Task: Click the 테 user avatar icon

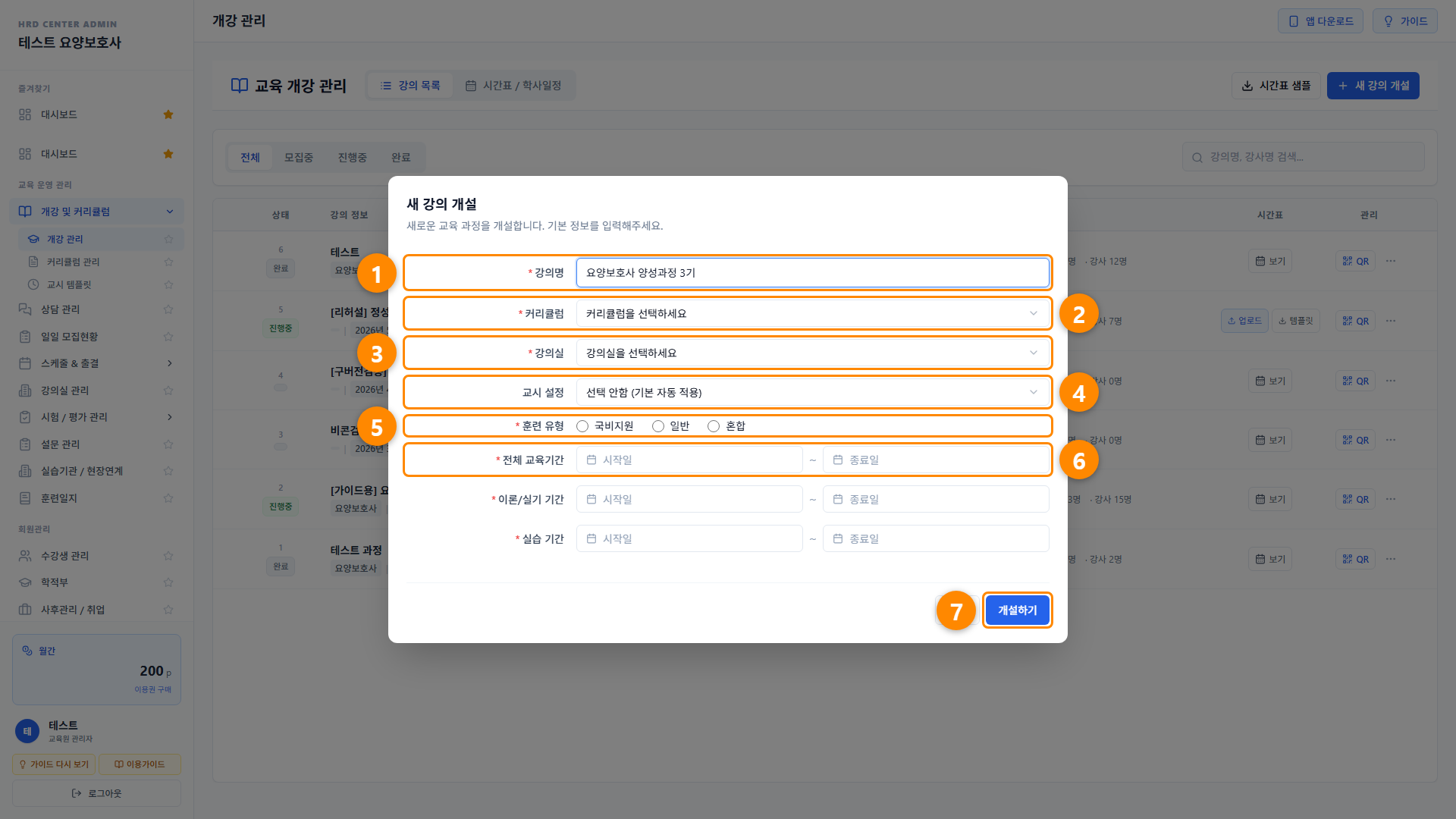Action: pos(27,731)
